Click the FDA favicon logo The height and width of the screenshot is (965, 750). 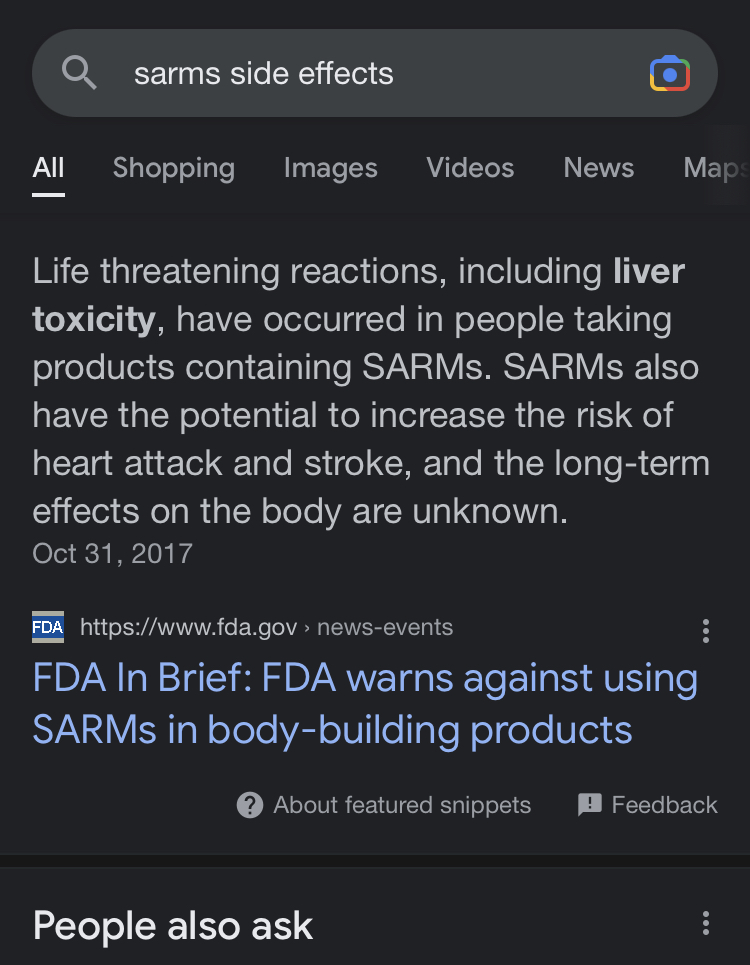[x=48, y=627]
